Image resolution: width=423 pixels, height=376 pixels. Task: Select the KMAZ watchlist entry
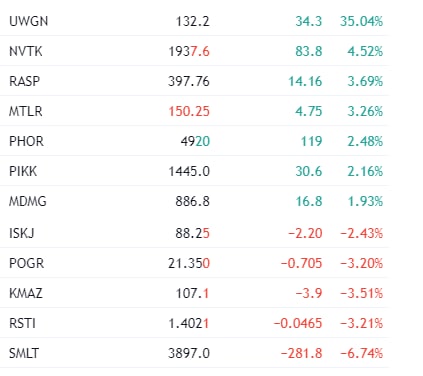(x=194, y=293)
